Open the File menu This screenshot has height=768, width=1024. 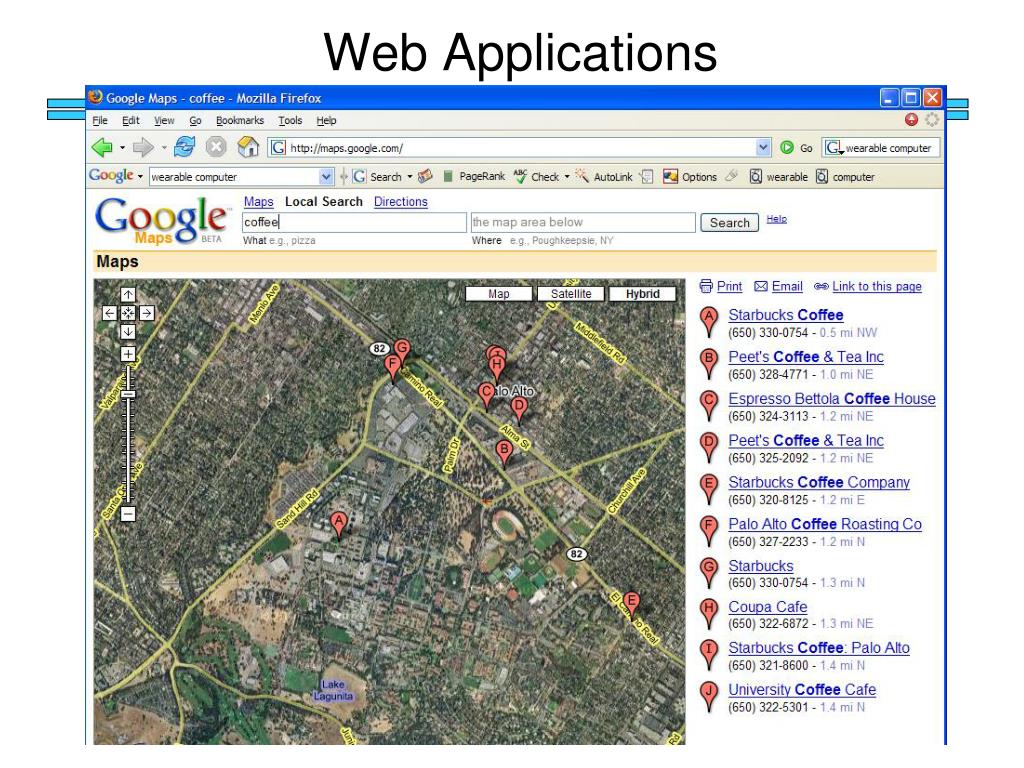(x=100, y=120)
